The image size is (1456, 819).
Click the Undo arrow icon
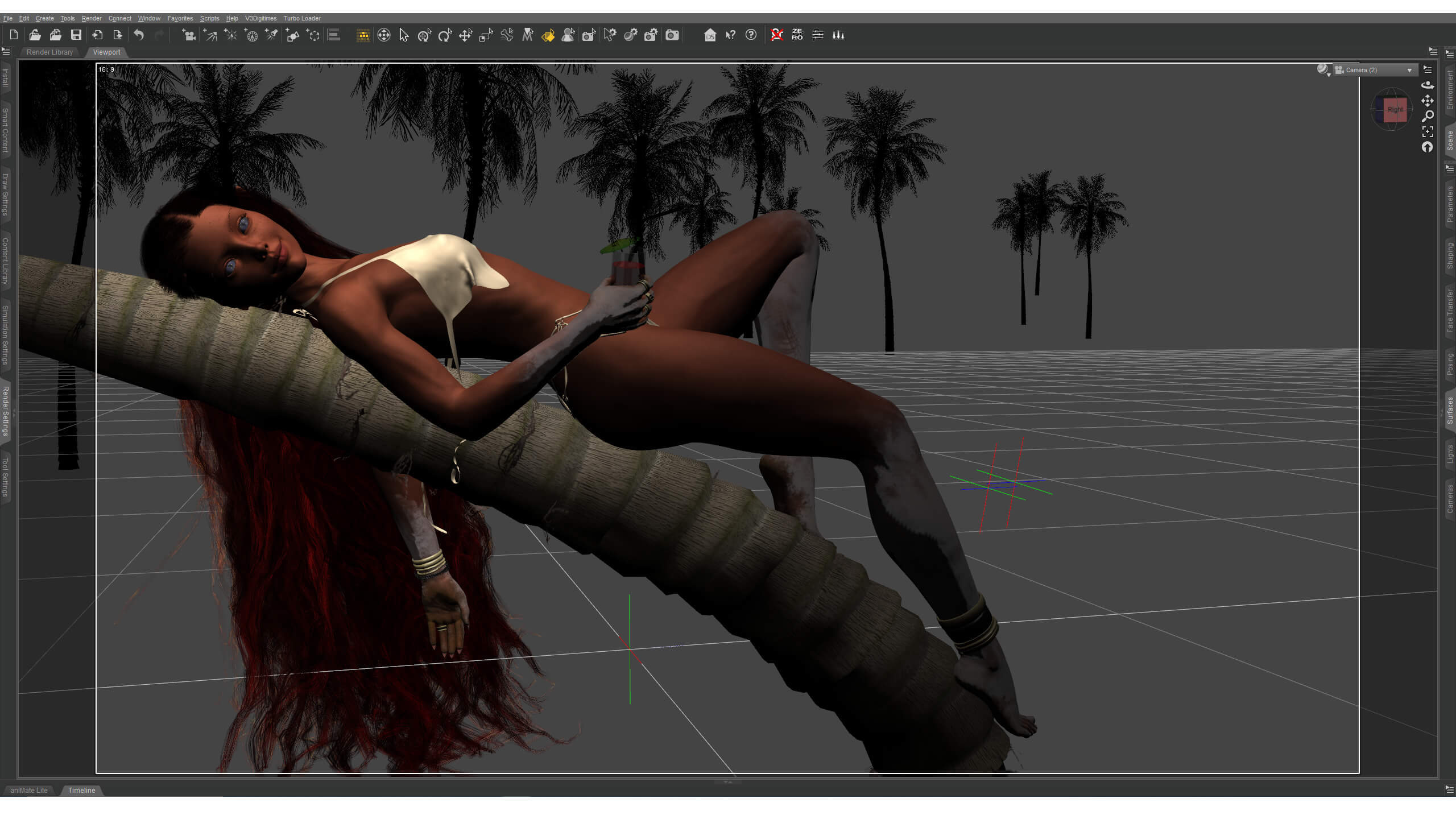[139, 35]
